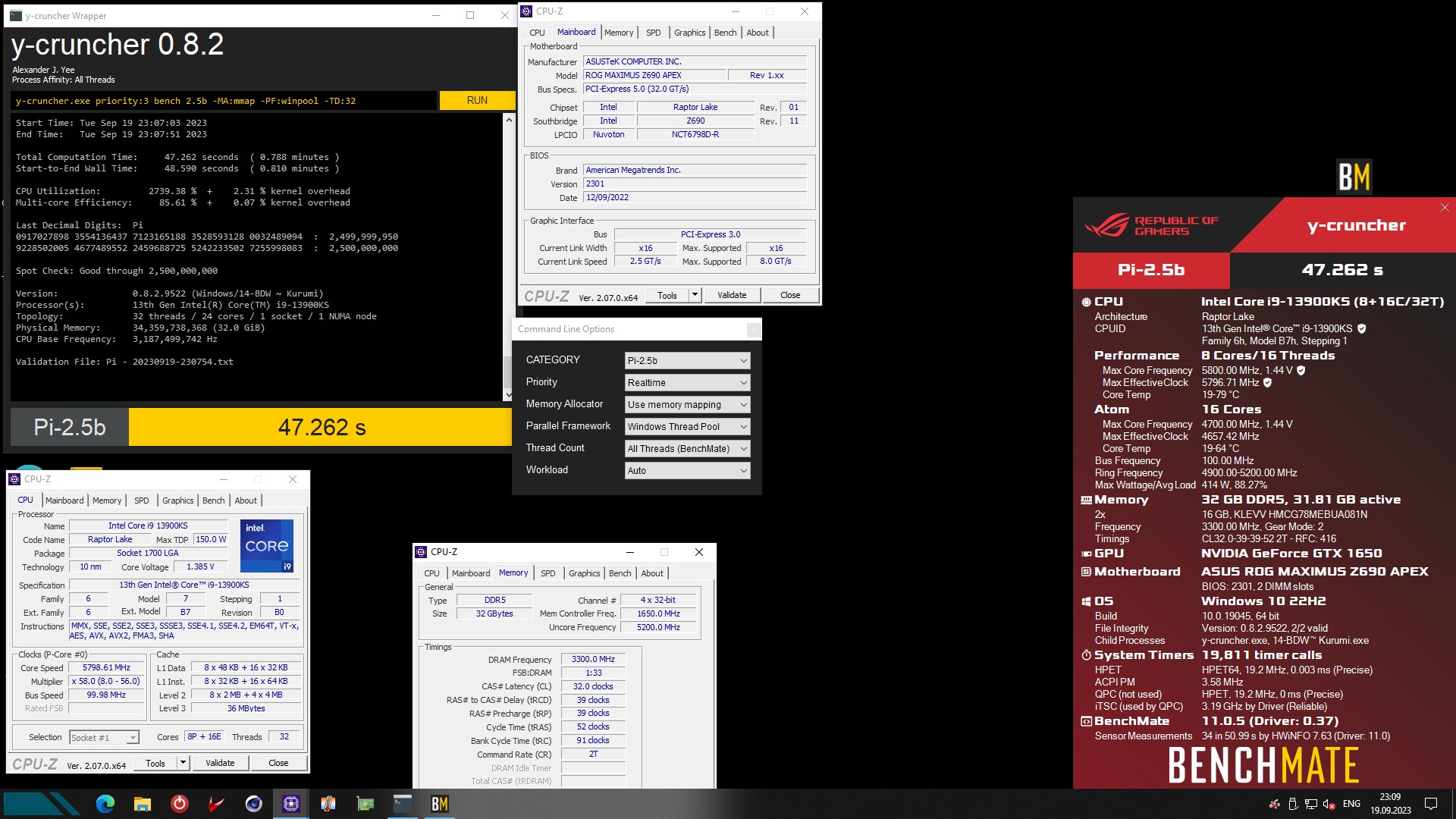Click the Mainboard CPU-Z window title icon
This screenshot has width=1456, height=819.
click(527, 11)
